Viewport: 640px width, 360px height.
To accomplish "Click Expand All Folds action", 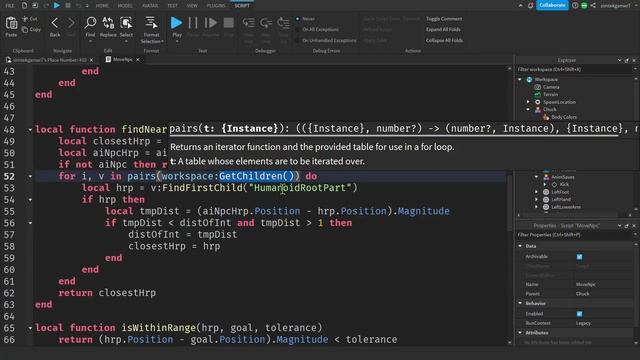I will click(443, 29).
